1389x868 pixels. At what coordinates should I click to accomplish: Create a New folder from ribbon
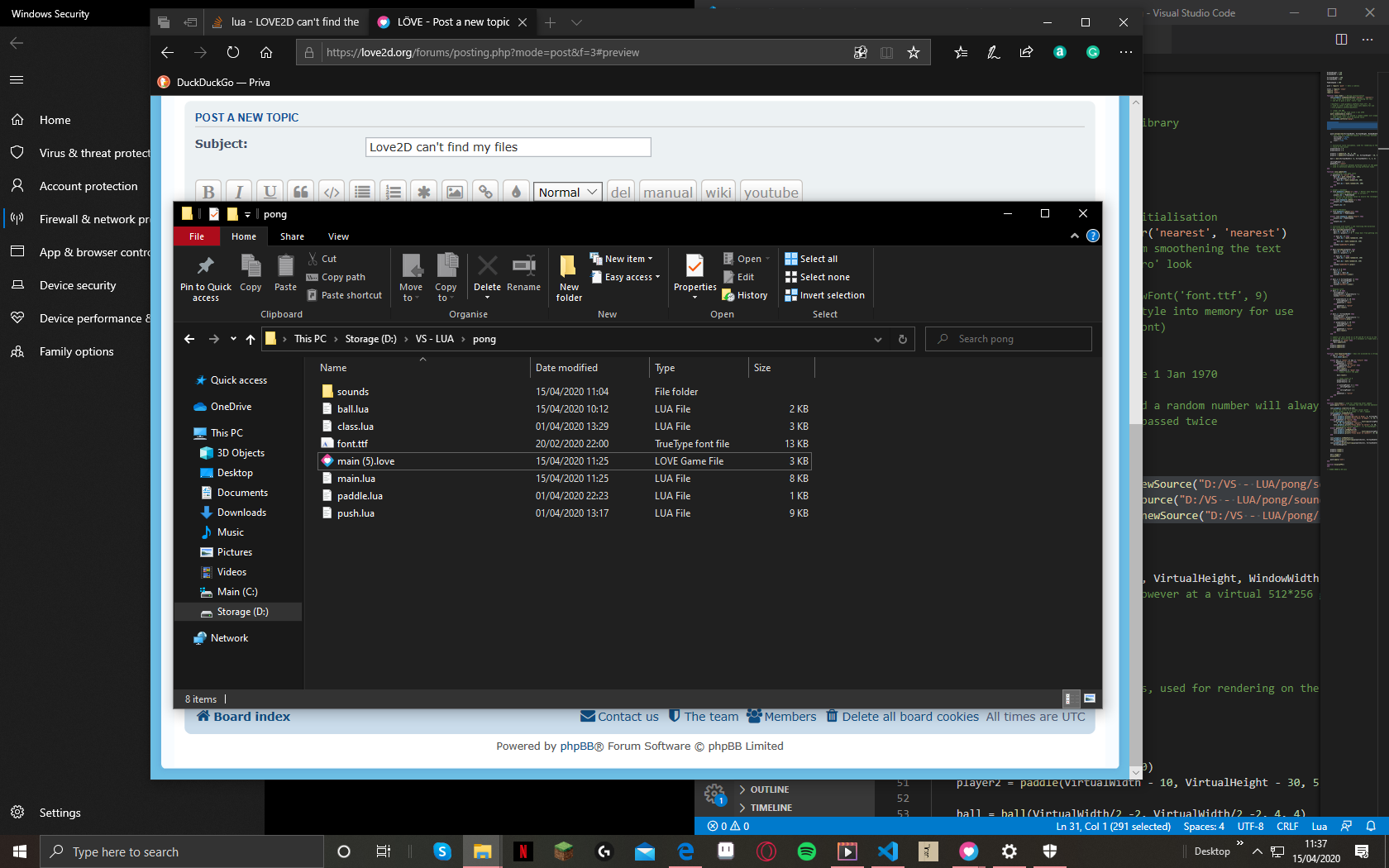(569, 278)
